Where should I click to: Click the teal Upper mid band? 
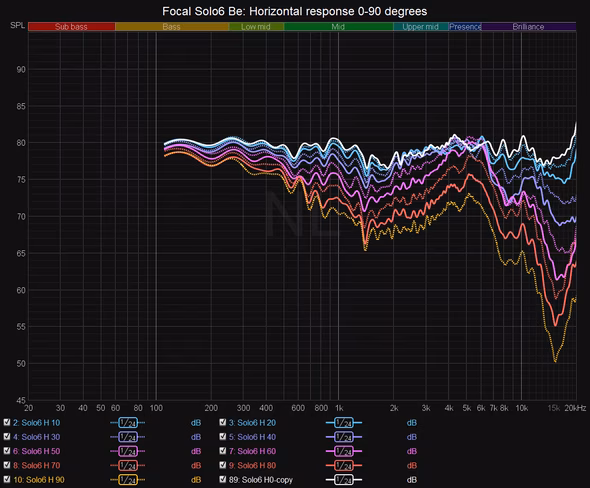tap(421, 27)
